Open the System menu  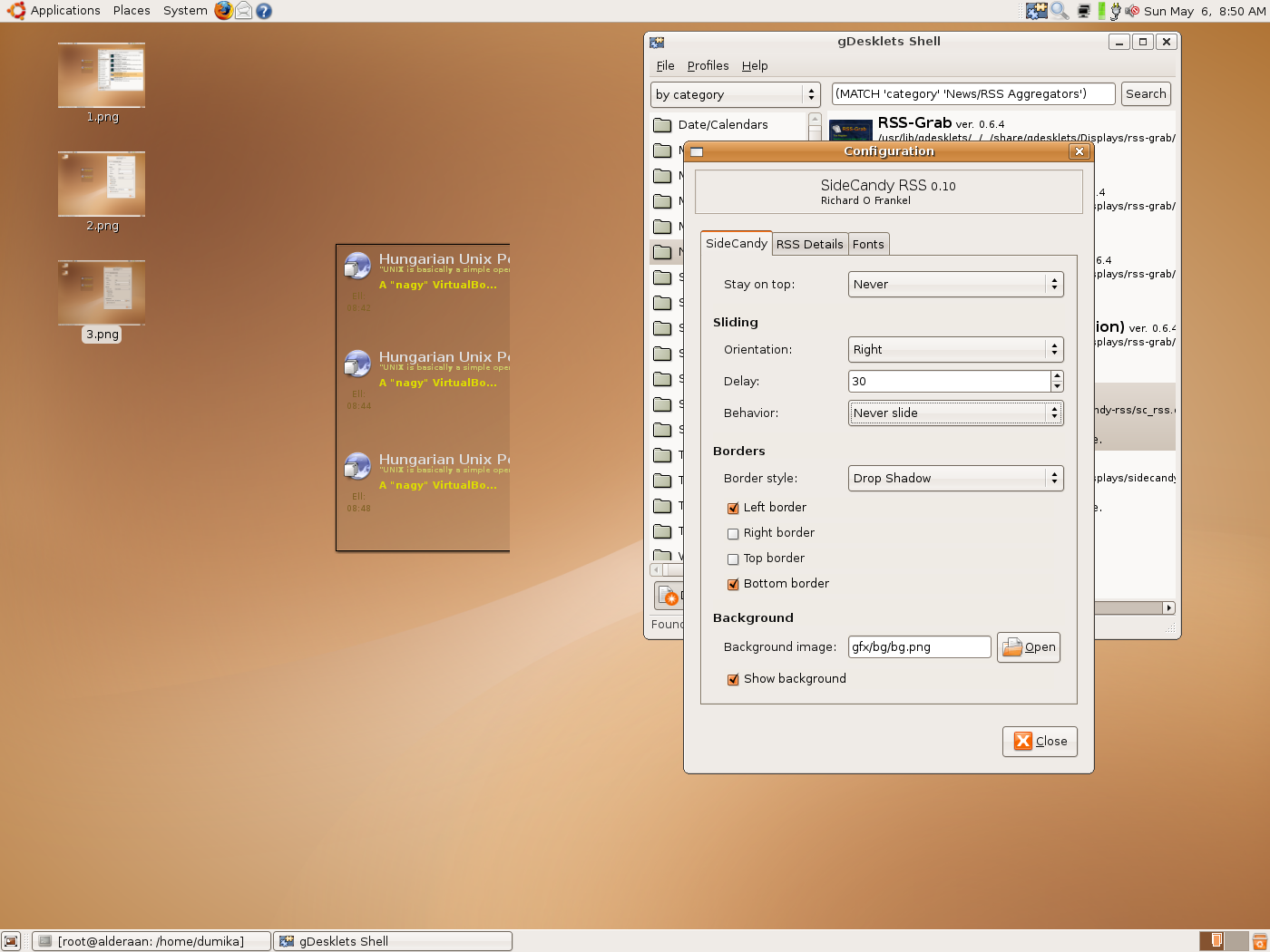click(x=185, y=11)
